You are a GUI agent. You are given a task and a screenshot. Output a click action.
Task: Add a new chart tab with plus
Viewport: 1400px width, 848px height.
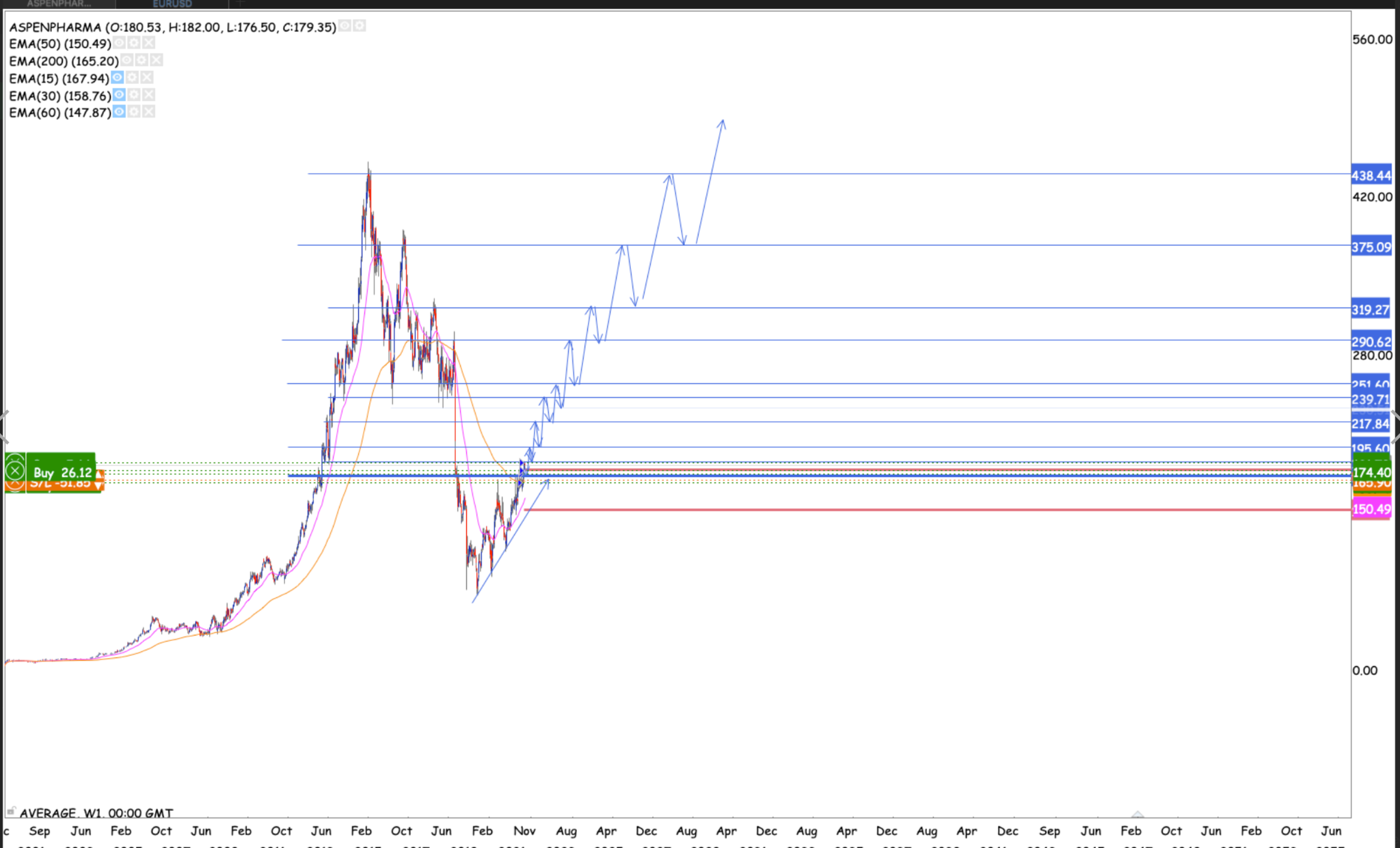pyautogui.click(x=240, y=3)
